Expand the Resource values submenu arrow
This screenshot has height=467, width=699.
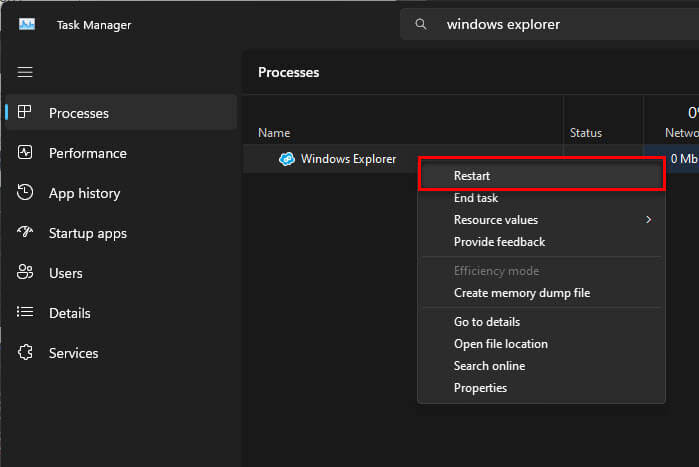point(649,220)
